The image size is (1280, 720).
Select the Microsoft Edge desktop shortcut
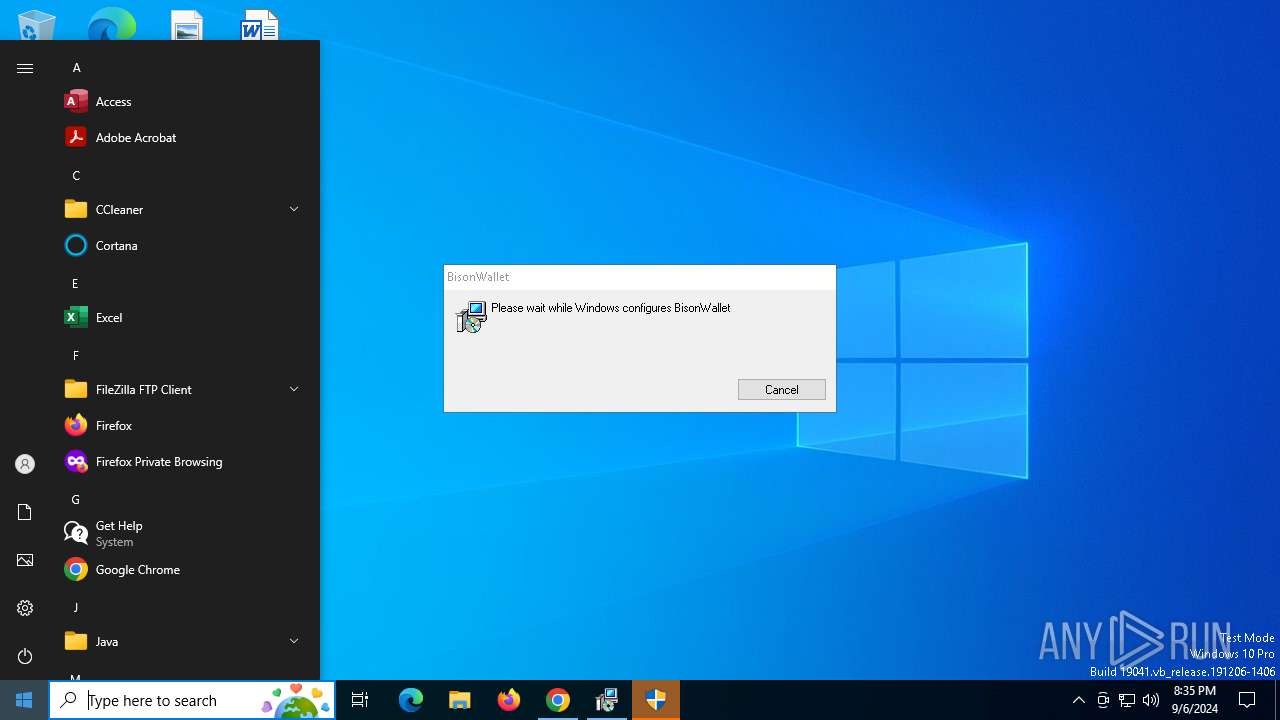tap(111, 24)
